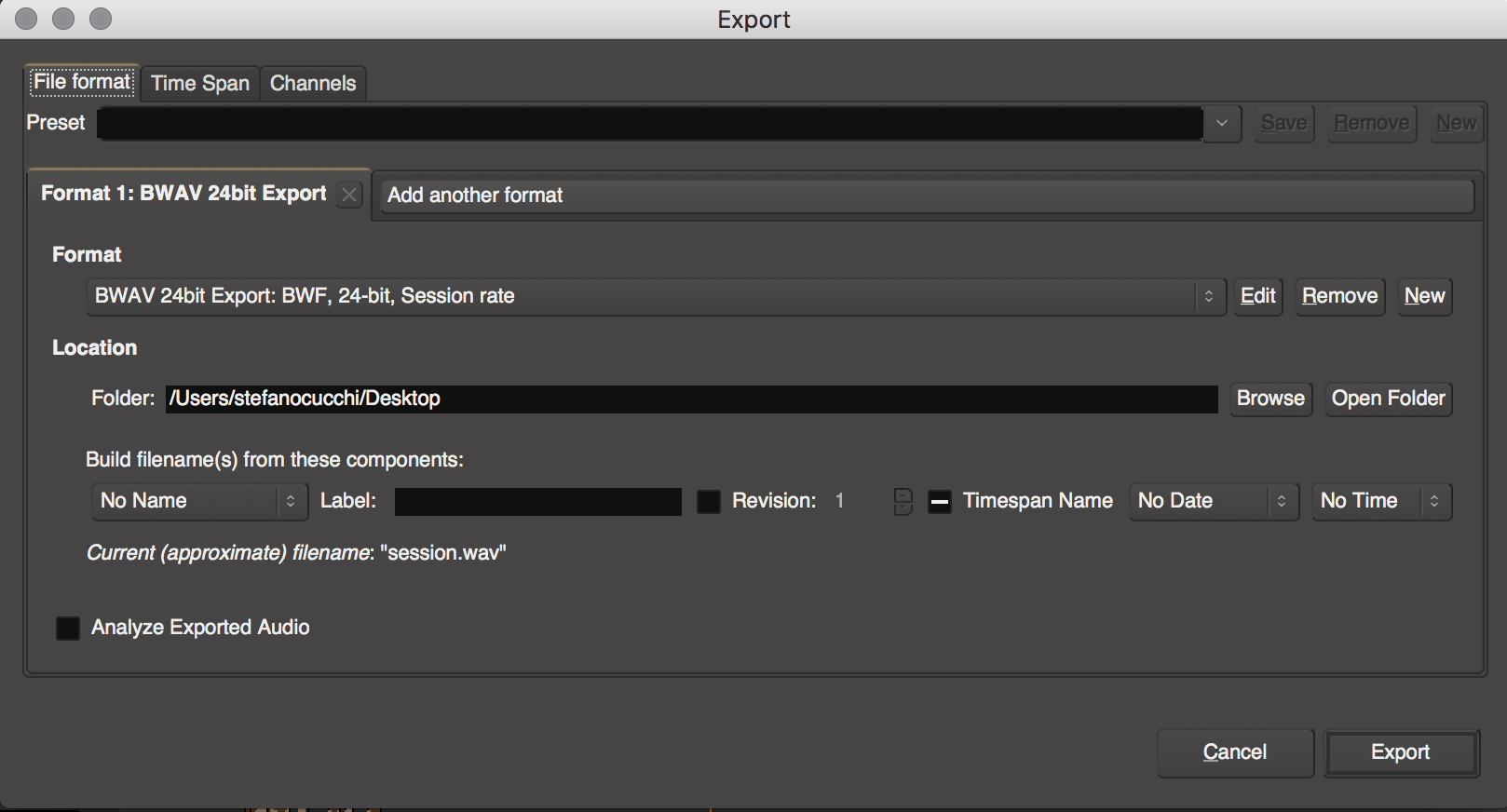Click Edit next to the format dropdown
The width and height of the screenshot is (1507, 812).
(x=1257, y=296)
